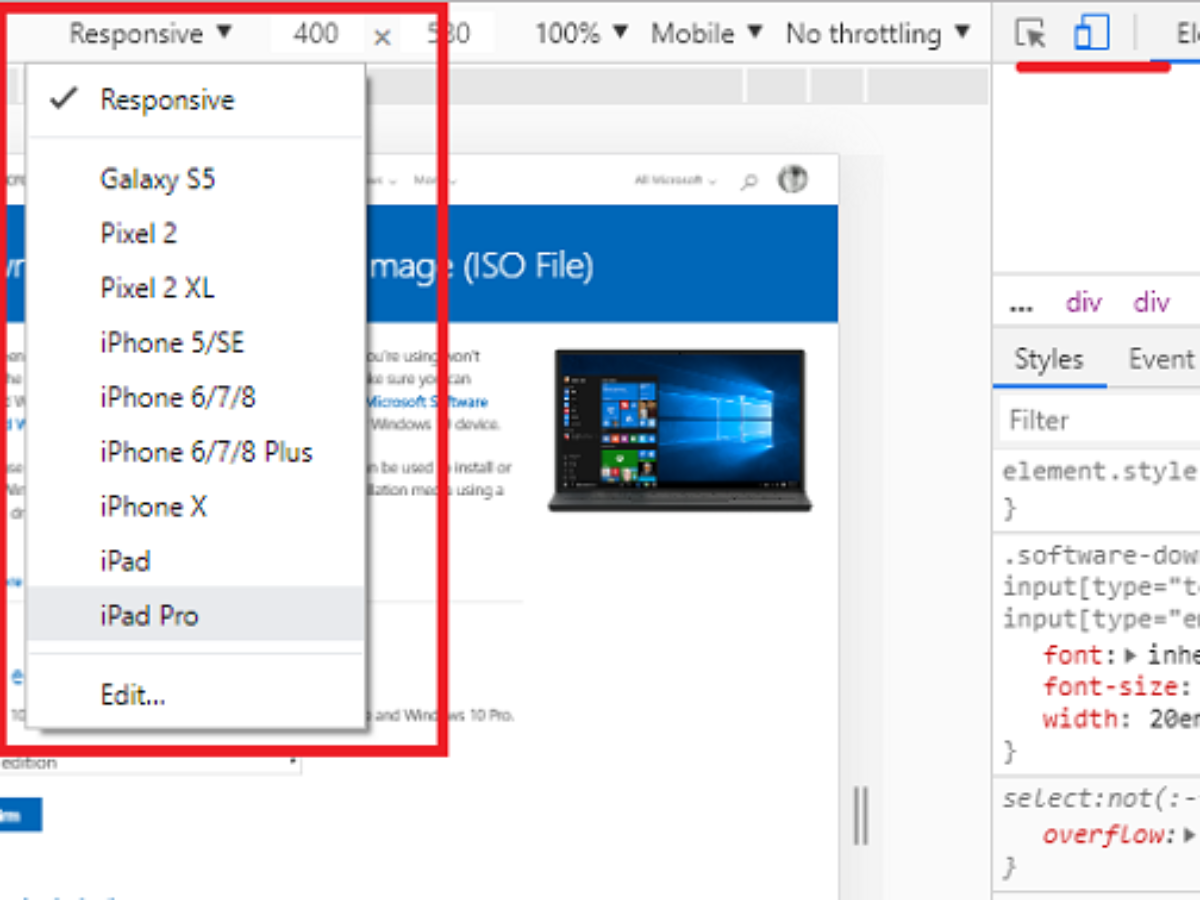Click the user account avatar icon
Viewport: 1200px width, 900px height.
tap(793, 180)
